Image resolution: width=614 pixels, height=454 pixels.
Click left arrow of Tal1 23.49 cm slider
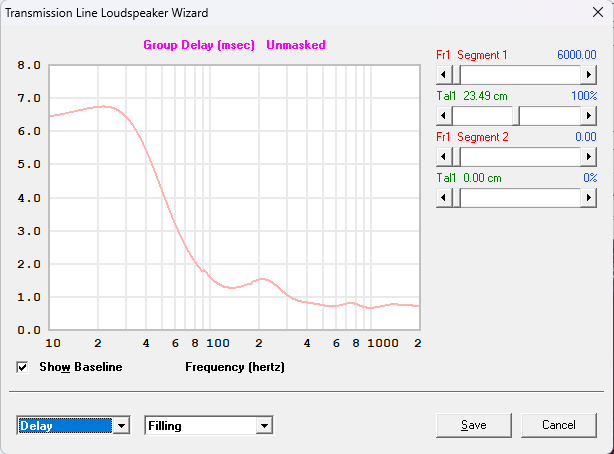pos(444,116)
